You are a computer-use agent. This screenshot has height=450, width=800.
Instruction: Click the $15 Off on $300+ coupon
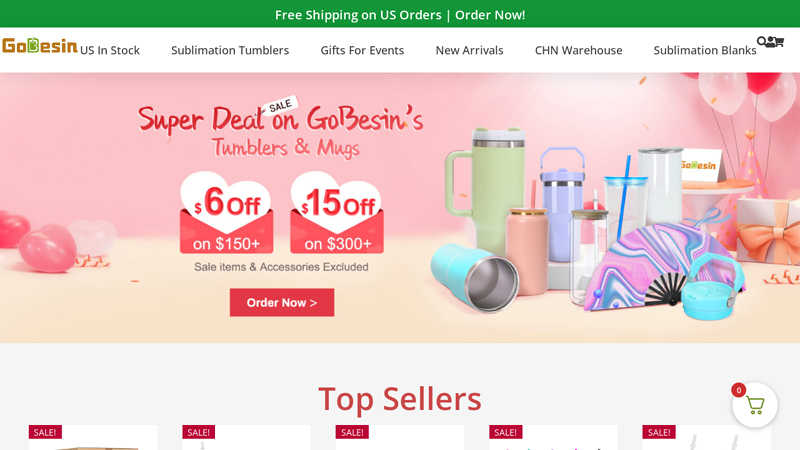337,213
